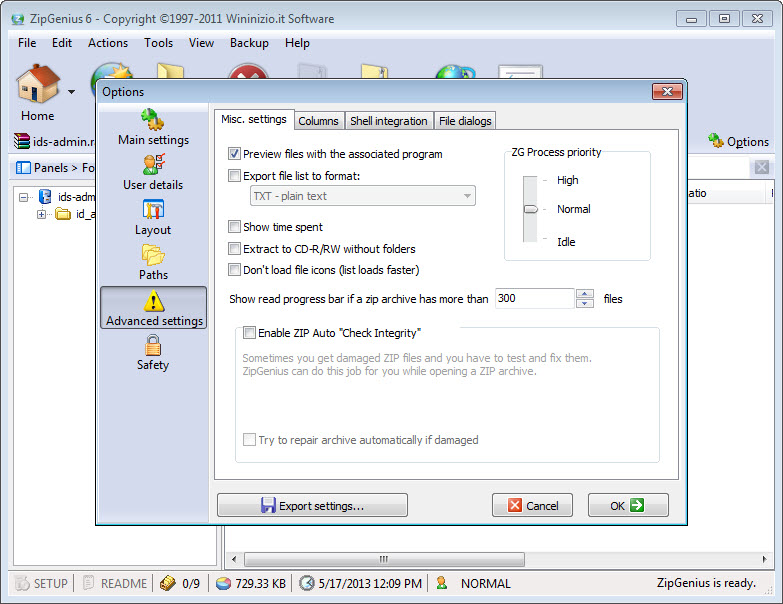This screenshot has width=783, height=604.
Task: Open the Help menu
Action: click(297, 43)
